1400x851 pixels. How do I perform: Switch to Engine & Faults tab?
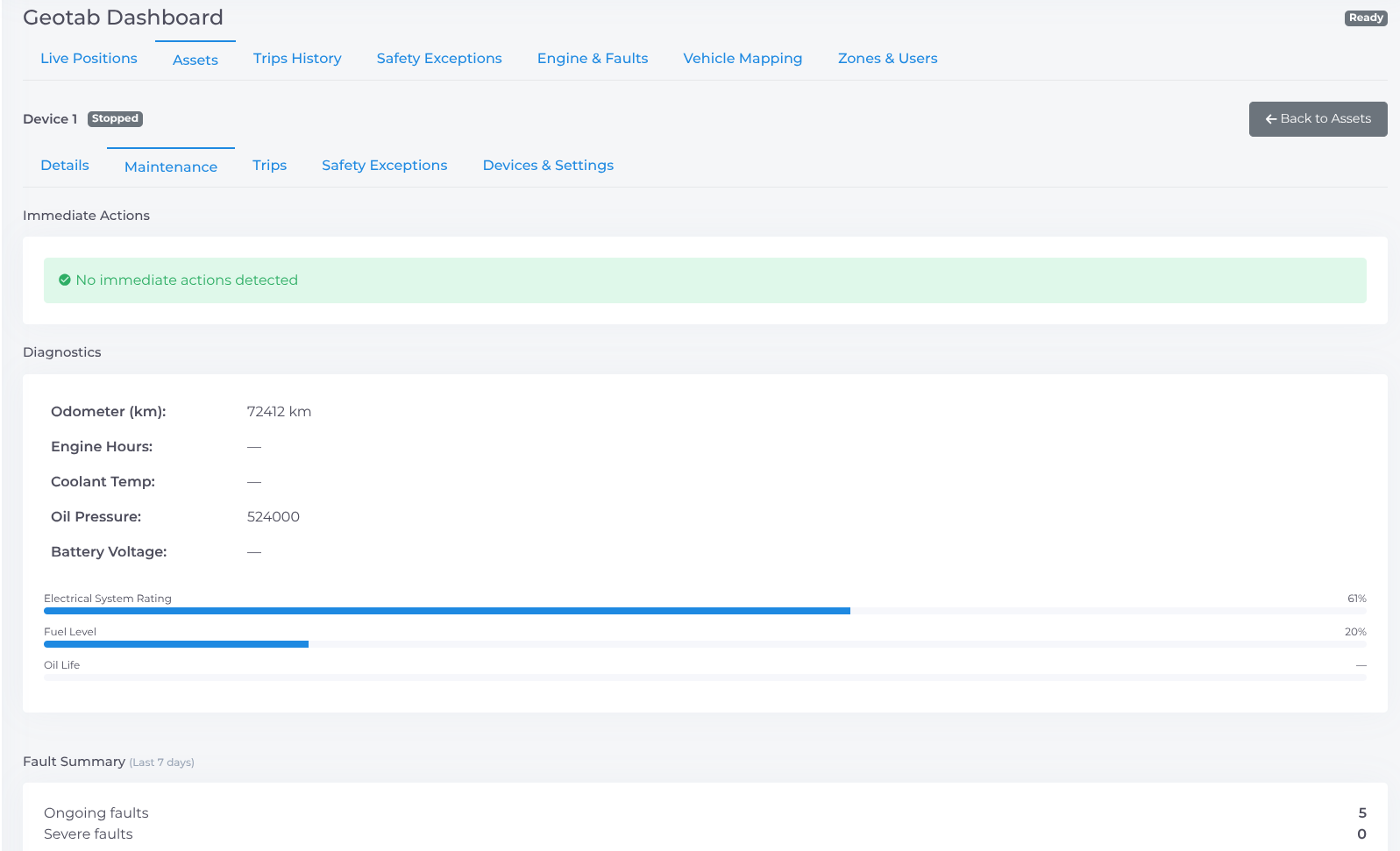pos(593,59)
